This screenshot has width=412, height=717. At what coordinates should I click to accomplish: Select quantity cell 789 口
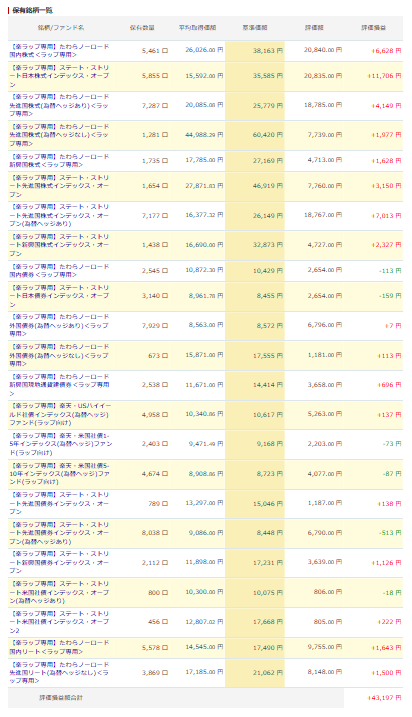(x=158, y=503)
